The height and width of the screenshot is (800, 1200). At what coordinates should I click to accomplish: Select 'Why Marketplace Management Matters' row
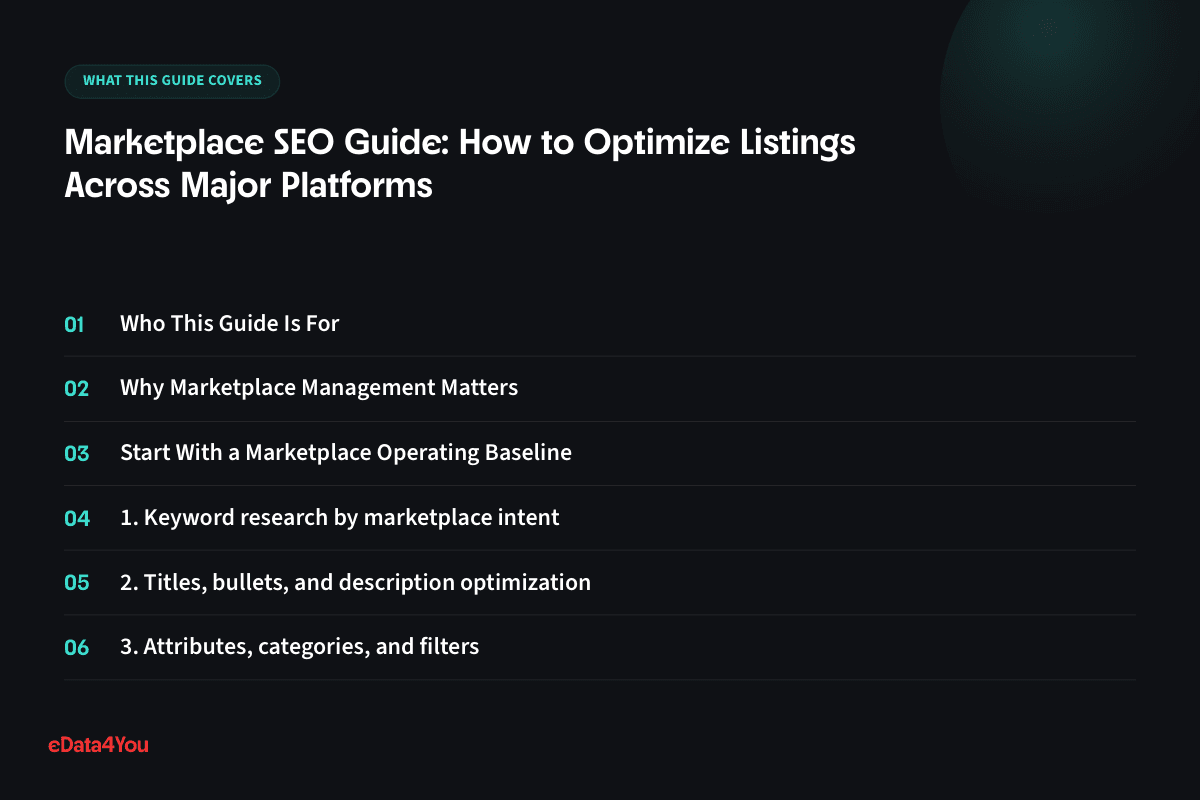tap(600, 388)
